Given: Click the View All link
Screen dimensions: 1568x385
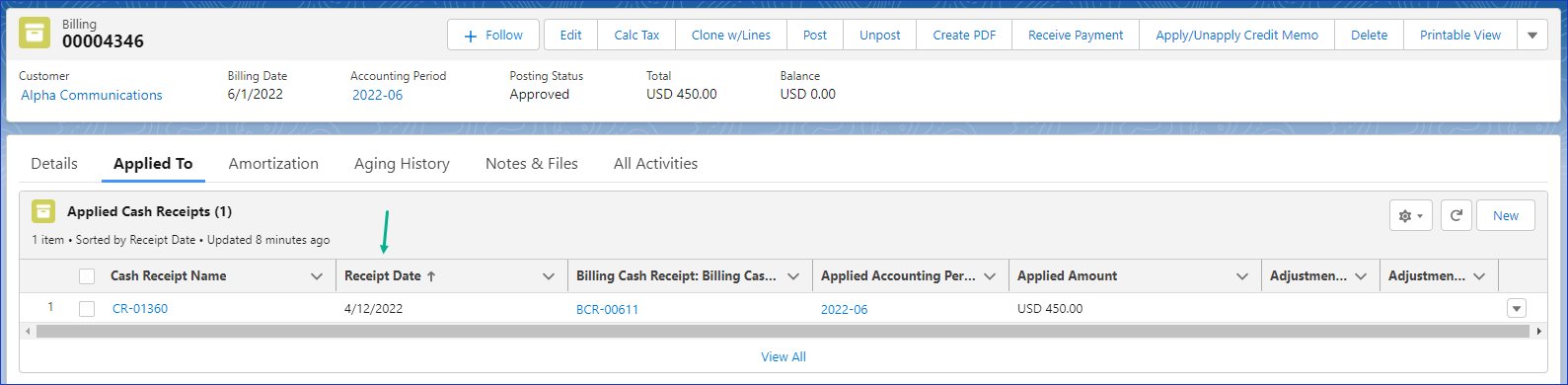Looking at the screenshot, I should click(784, 356).
